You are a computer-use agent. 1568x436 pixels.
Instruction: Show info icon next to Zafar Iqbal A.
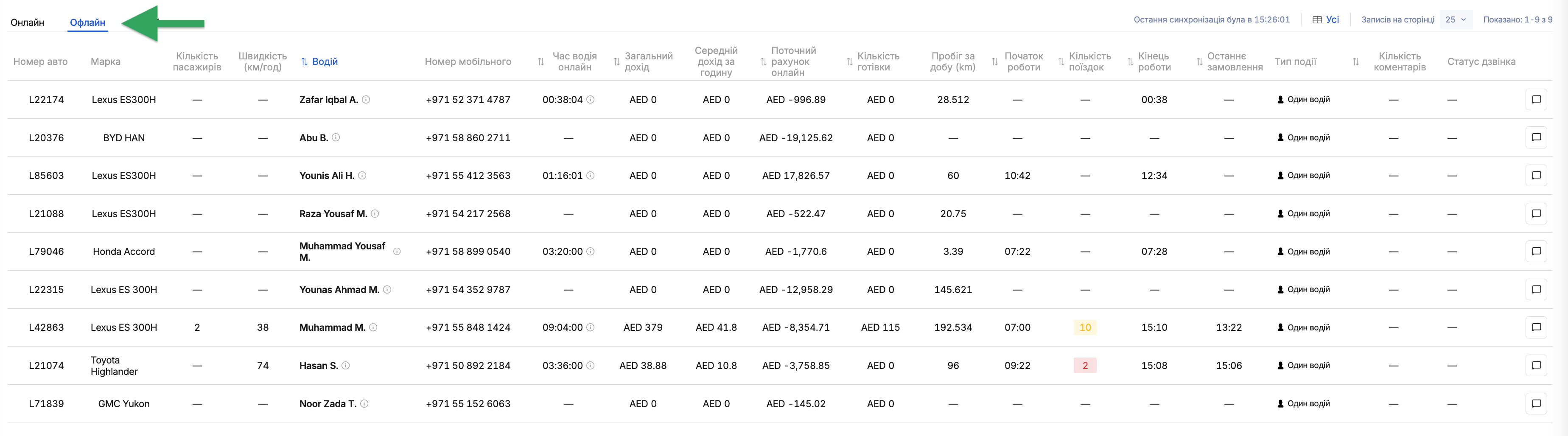[366, 99]
